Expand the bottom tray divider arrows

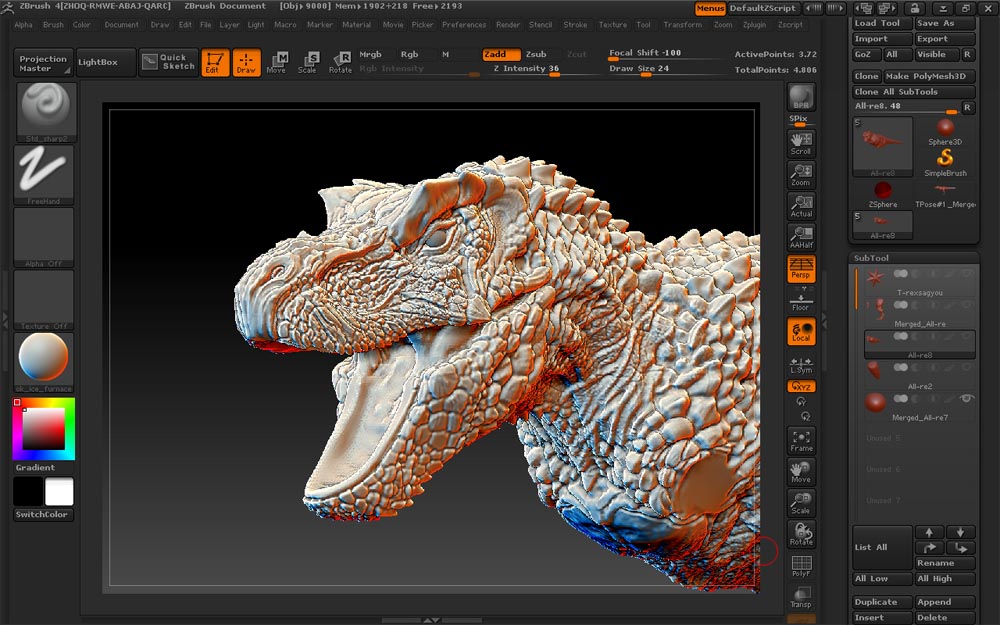click(431, 620)
